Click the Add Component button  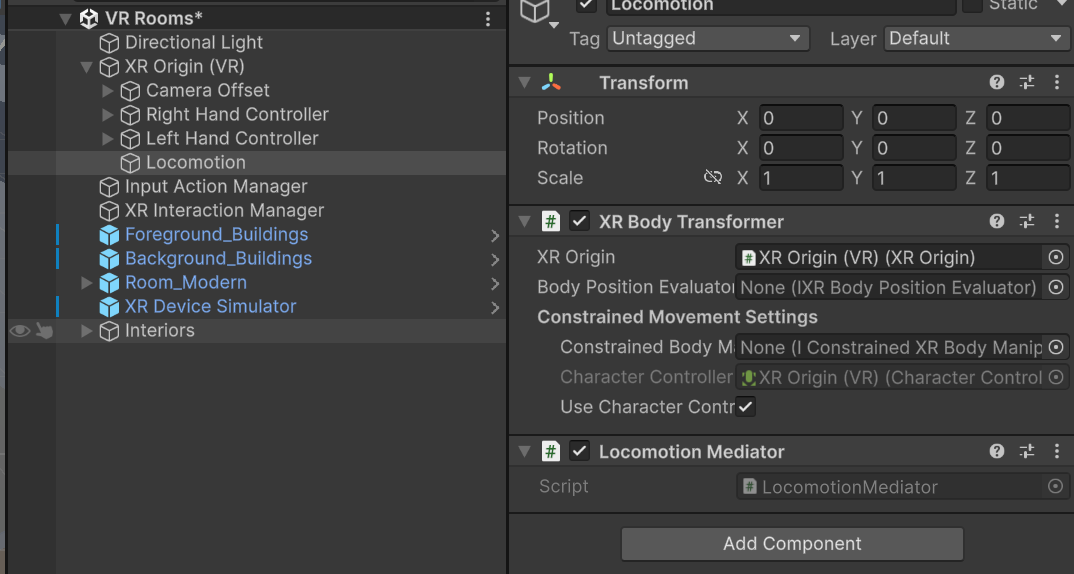(792, 544)
